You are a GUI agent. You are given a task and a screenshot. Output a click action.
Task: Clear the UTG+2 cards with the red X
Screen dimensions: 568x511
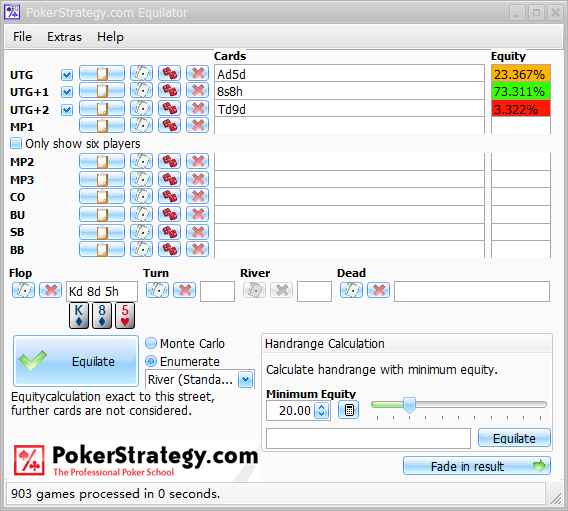point(197,108)
